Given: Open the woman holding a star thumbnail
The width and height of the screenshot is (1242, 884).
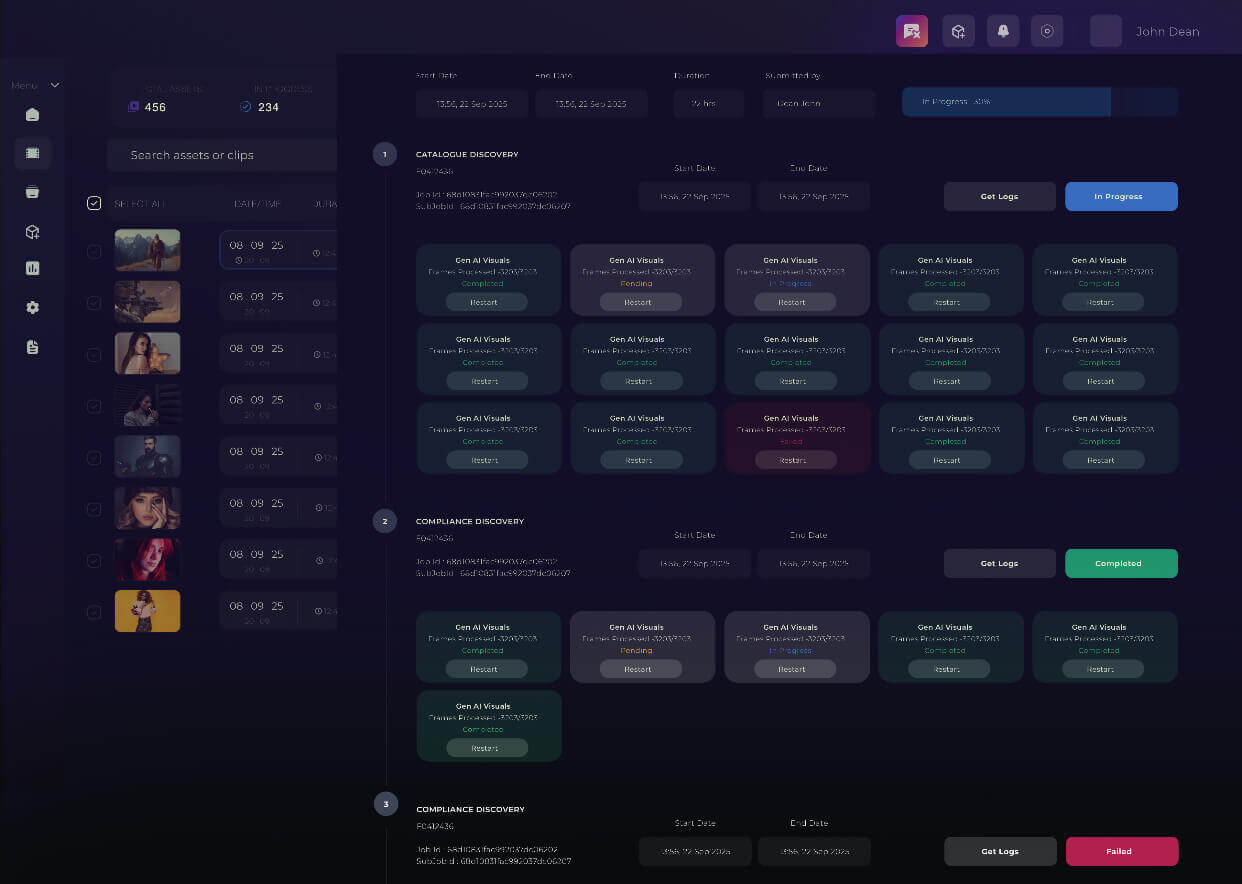Looking at the screenshot, I should [147, 353].
